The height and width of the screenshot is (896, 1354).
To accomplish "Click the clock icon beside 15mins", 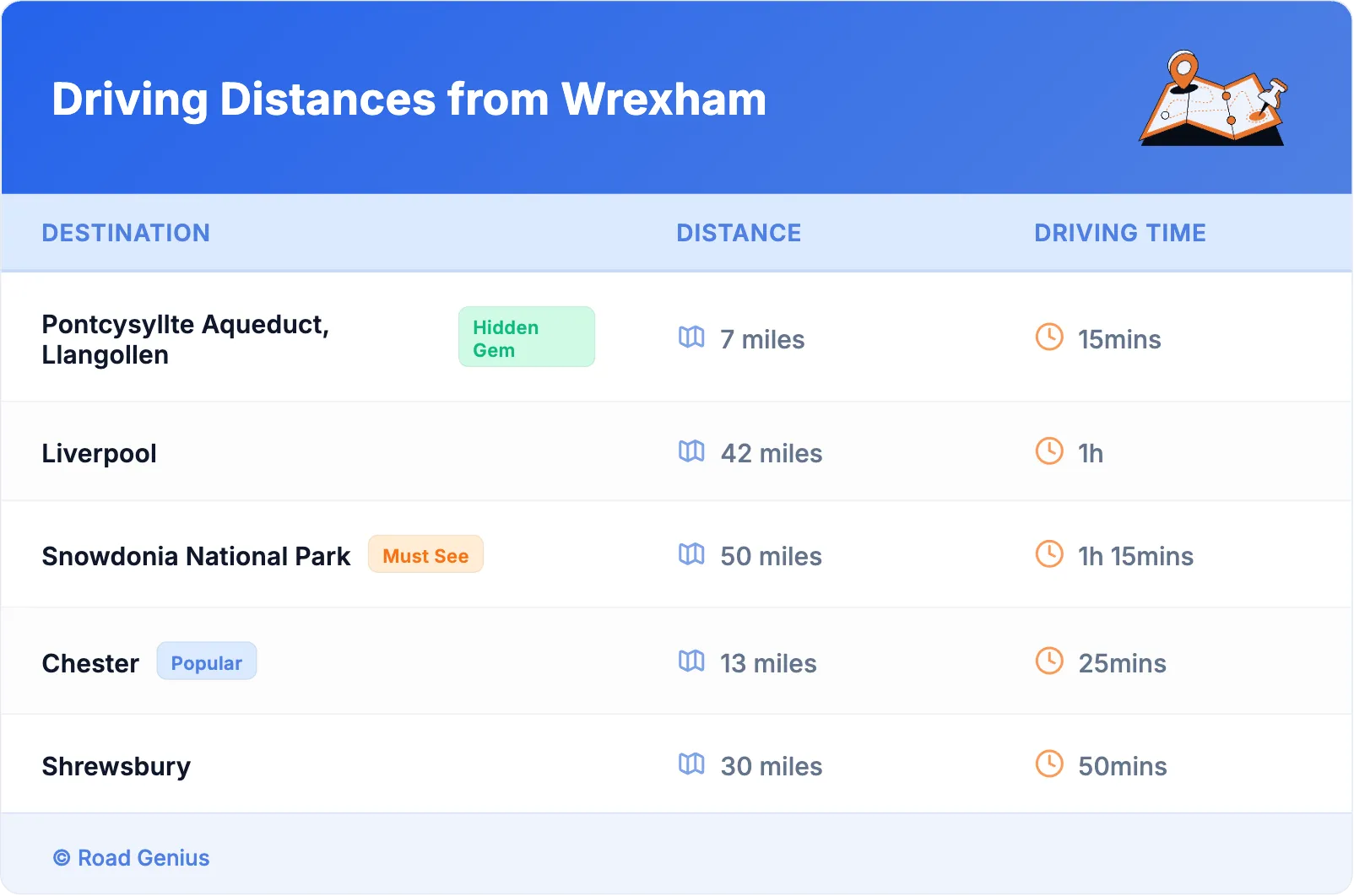I will pos(1049,337).
